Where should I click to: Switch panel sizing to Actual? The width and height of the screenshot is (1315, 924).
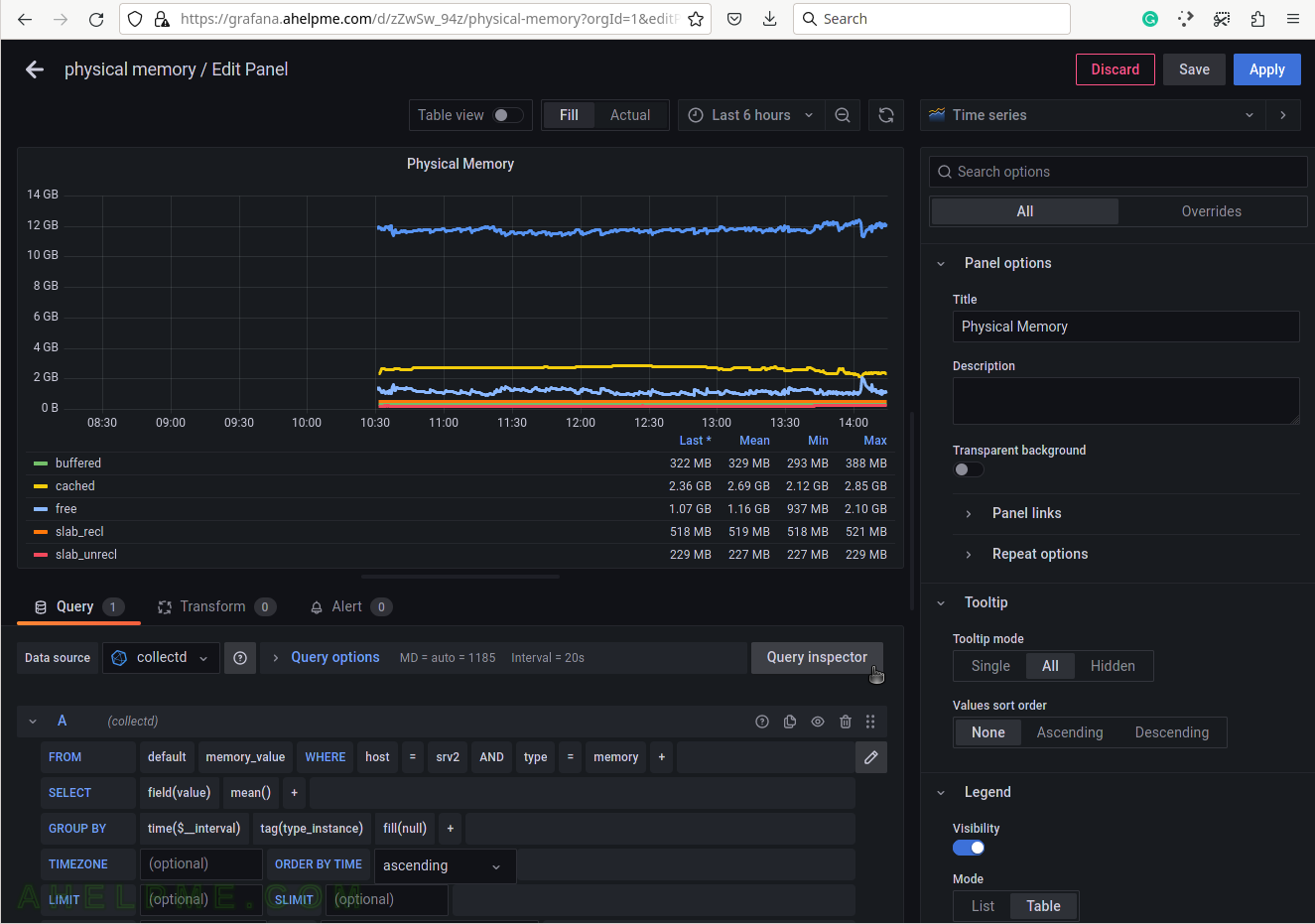click(630, 115)
